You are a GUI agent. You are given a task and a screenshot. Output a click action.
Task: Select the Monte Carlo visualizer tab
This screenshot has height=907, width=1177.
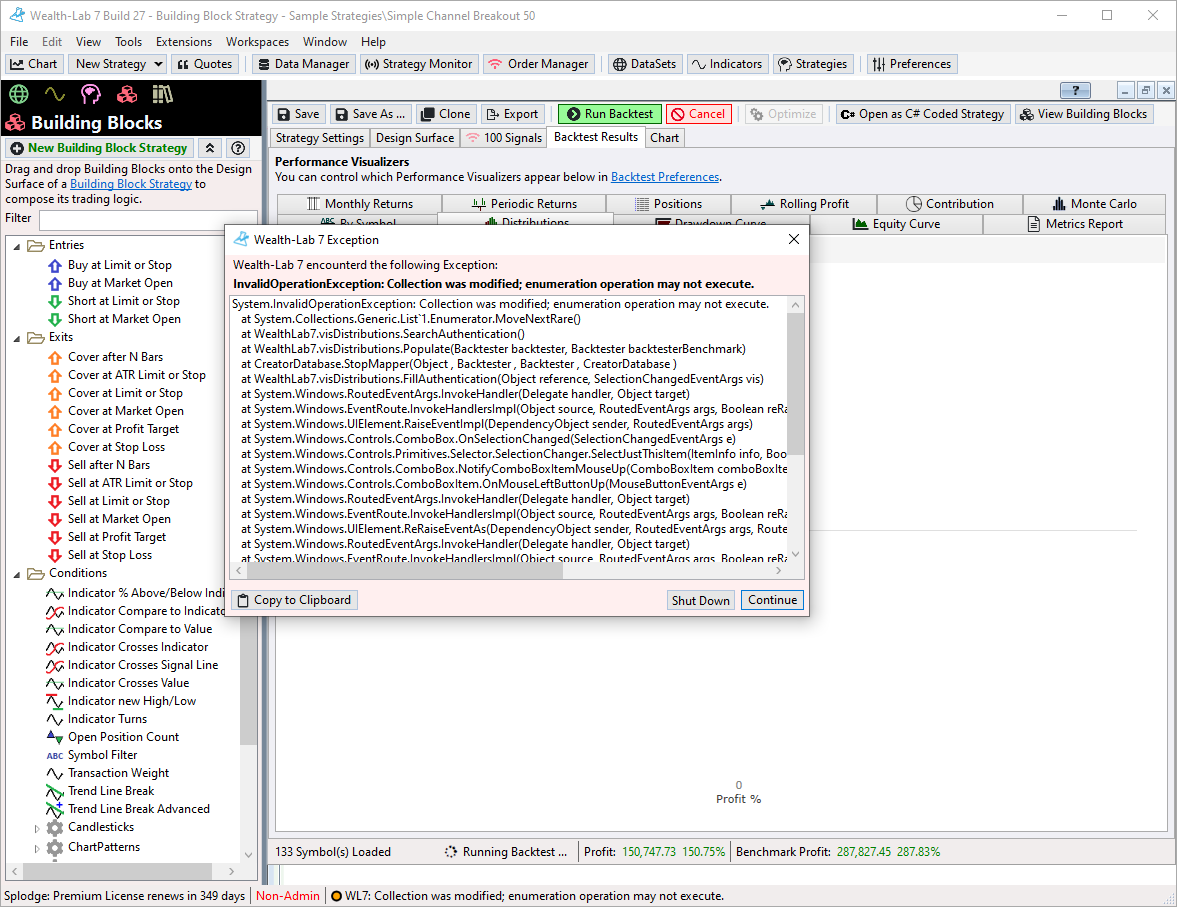coord(1094,204)
